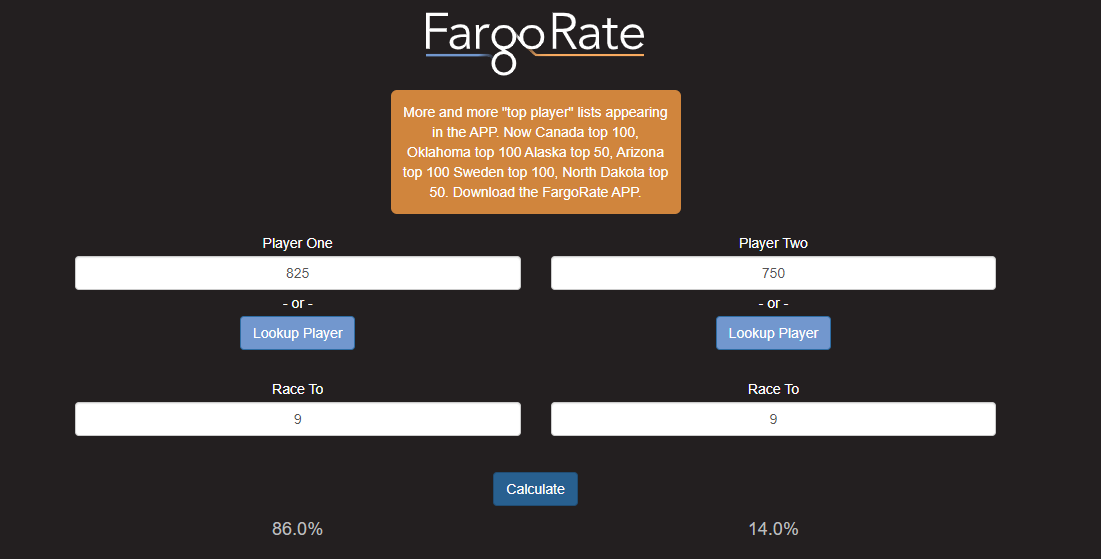
Task: Select Player Two's Race To field
Action: click(x=773, y=419)
